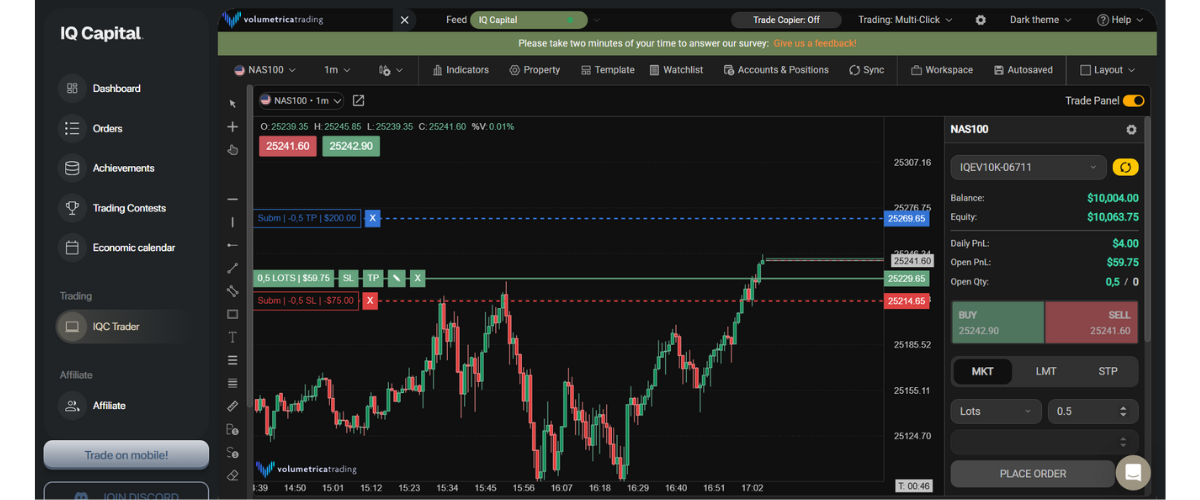Select the parallel channel drawing tool

coord(232,291)
